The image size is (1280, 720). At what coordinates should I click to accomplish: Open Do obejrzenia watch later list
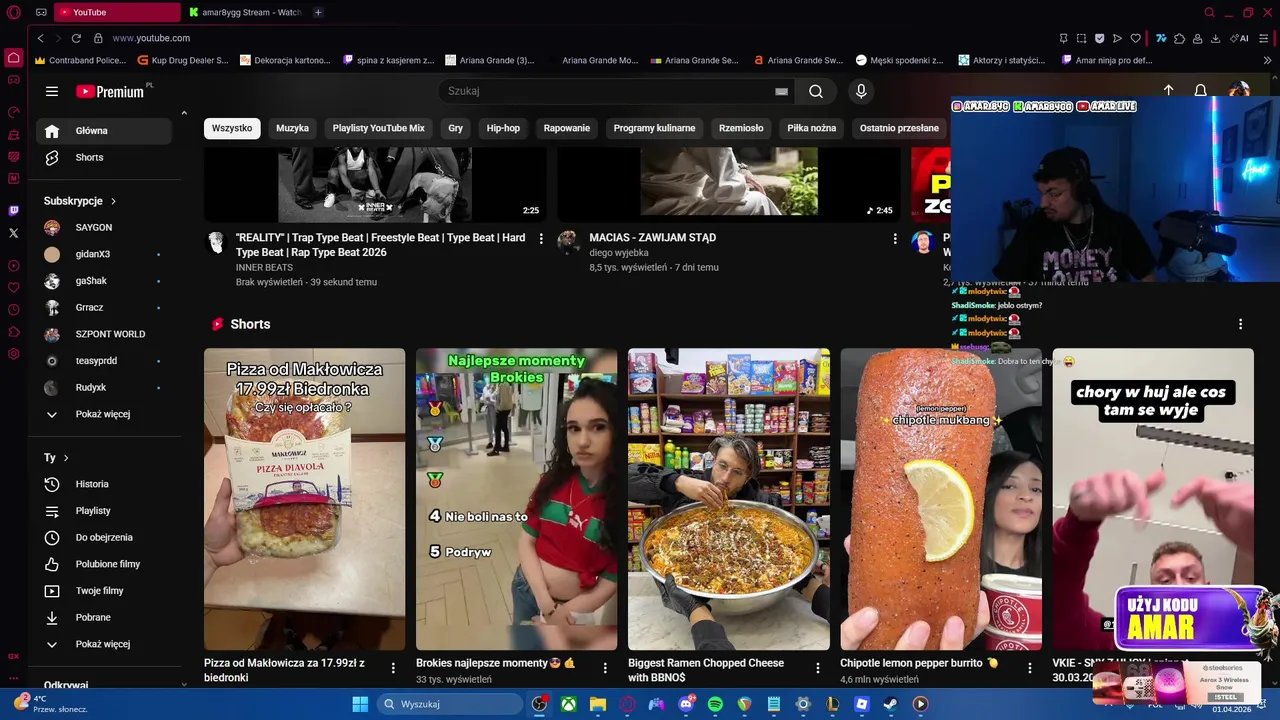coord(104,537)
